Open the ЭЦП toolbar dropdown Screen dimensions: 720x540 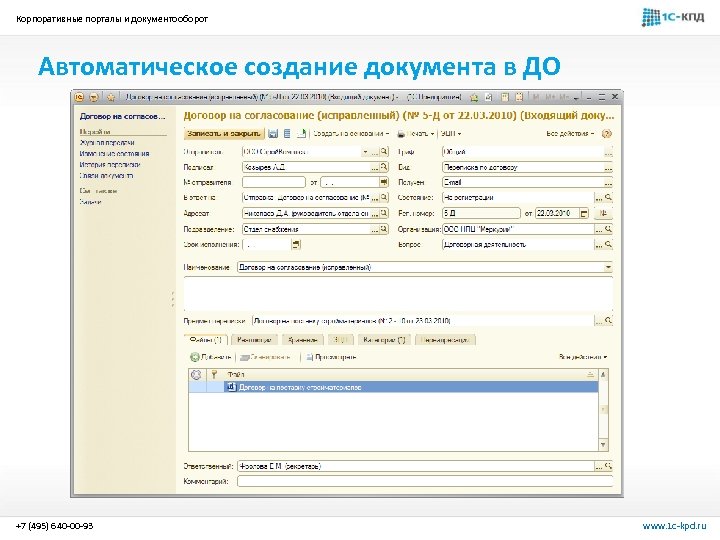[450, 134]
